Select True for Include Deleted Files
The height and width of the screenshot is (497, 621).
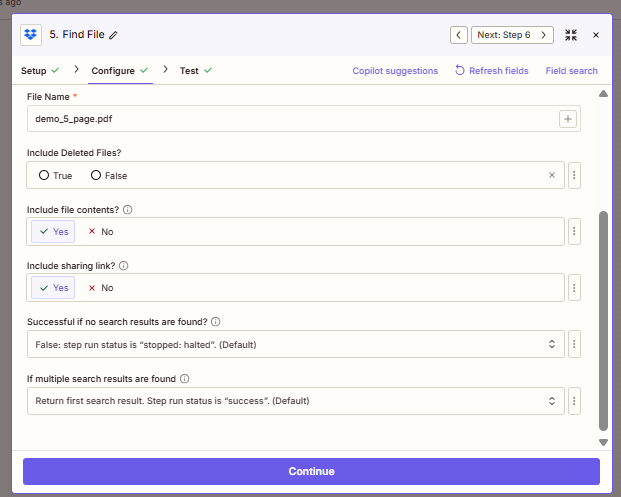[55, 175]
